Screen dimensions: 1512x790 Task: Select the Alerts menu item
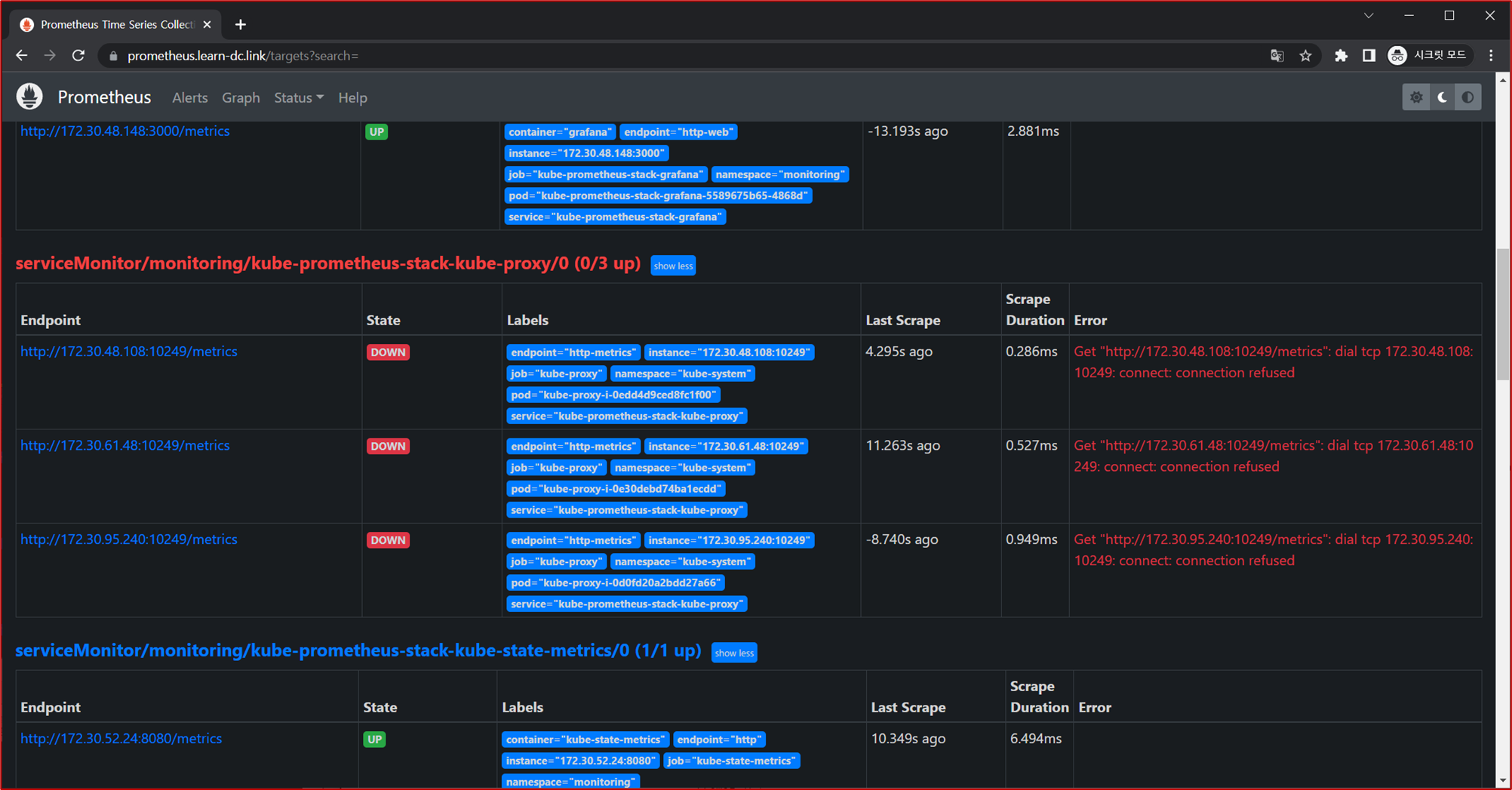pos(189,97)
